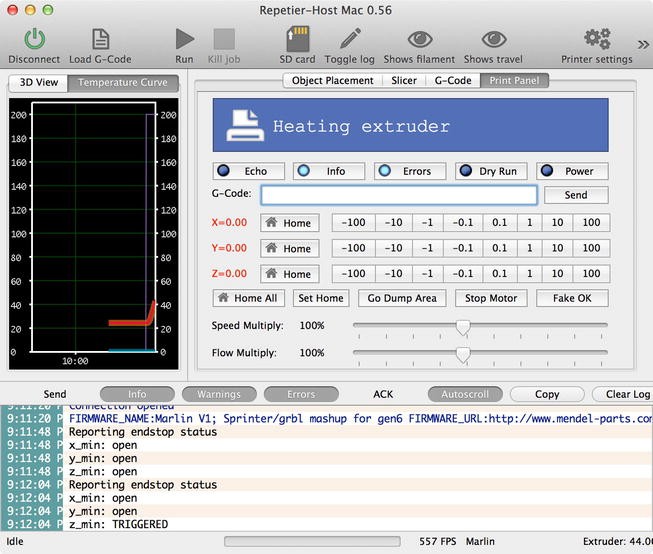Switch to 3D View tab
The height and width of the screenshot is (554, 653).
coord(39,82)
